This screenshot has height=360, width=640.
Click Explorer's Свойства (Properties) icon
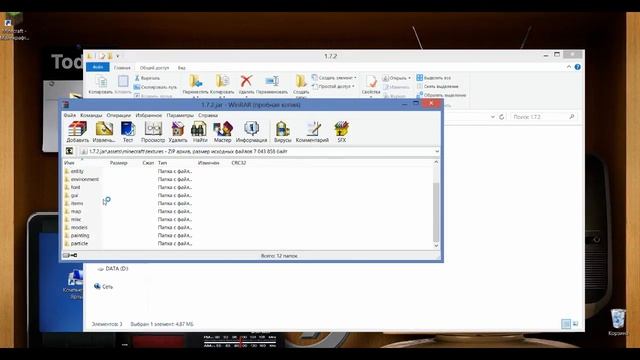tap(371, 81)
